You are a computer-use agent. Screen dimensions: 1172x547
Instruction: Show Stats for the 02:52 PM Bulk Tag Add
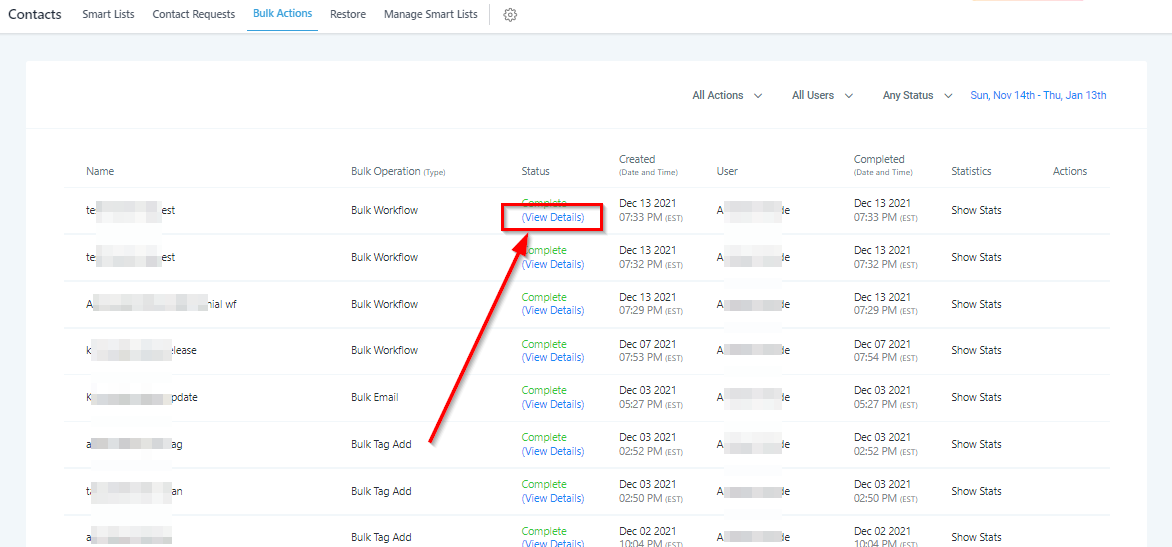[x=976, y=444]
